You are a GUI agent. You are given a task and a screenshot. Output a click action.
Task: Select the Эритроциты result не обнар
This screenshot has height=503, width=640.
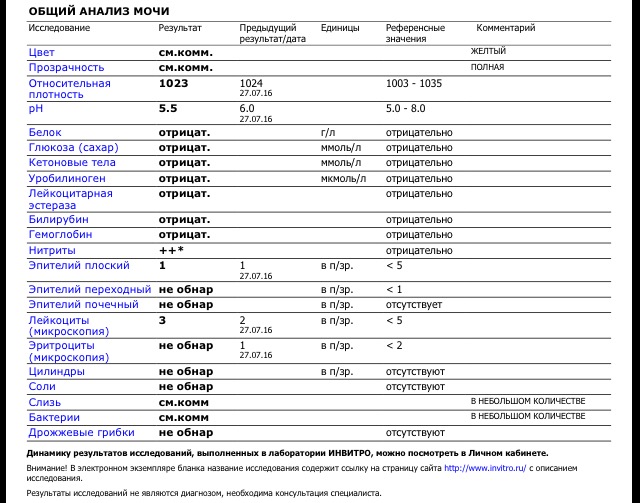point(186,345)
